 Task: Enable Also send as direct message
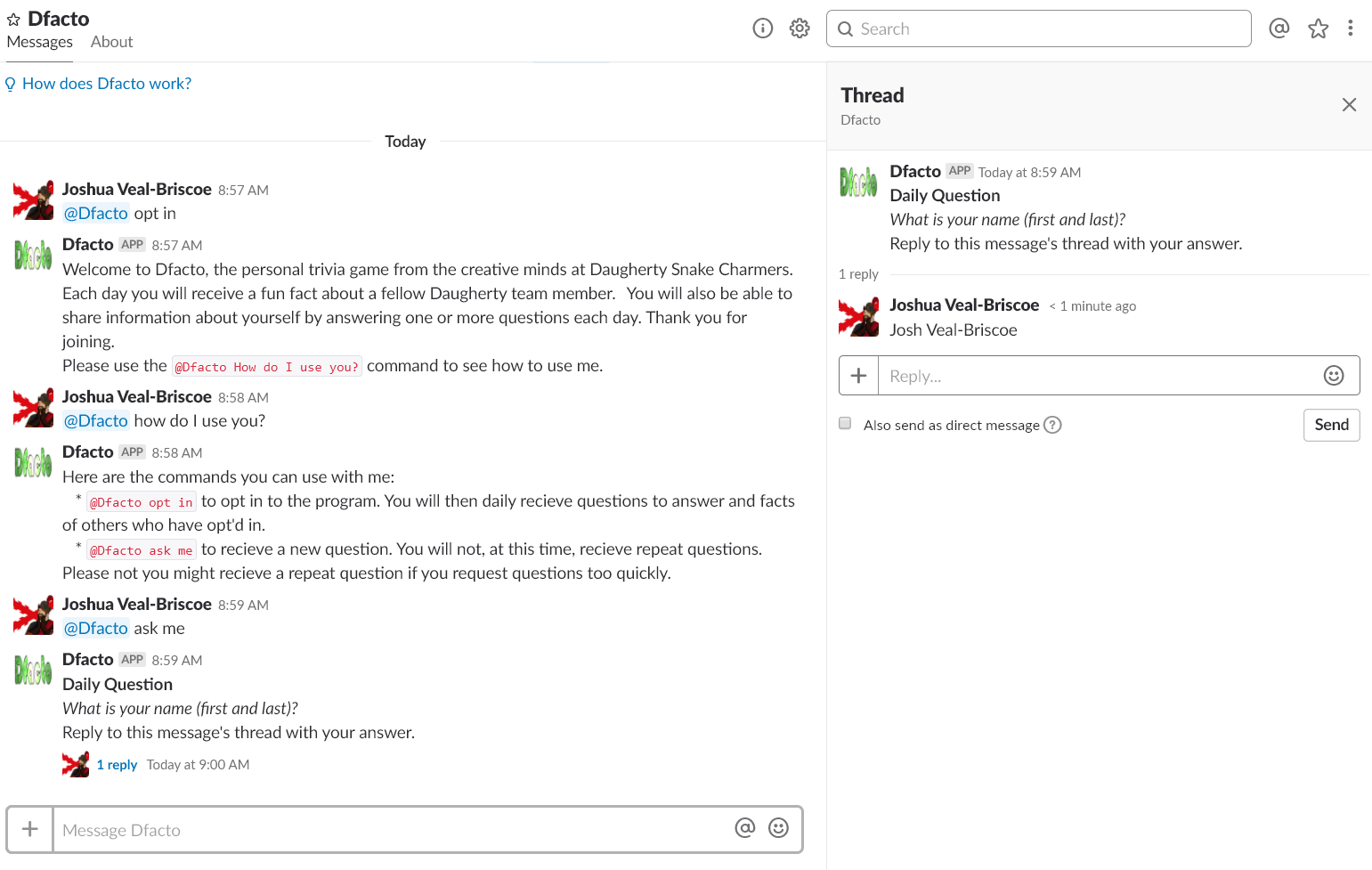tap(845, 424)
